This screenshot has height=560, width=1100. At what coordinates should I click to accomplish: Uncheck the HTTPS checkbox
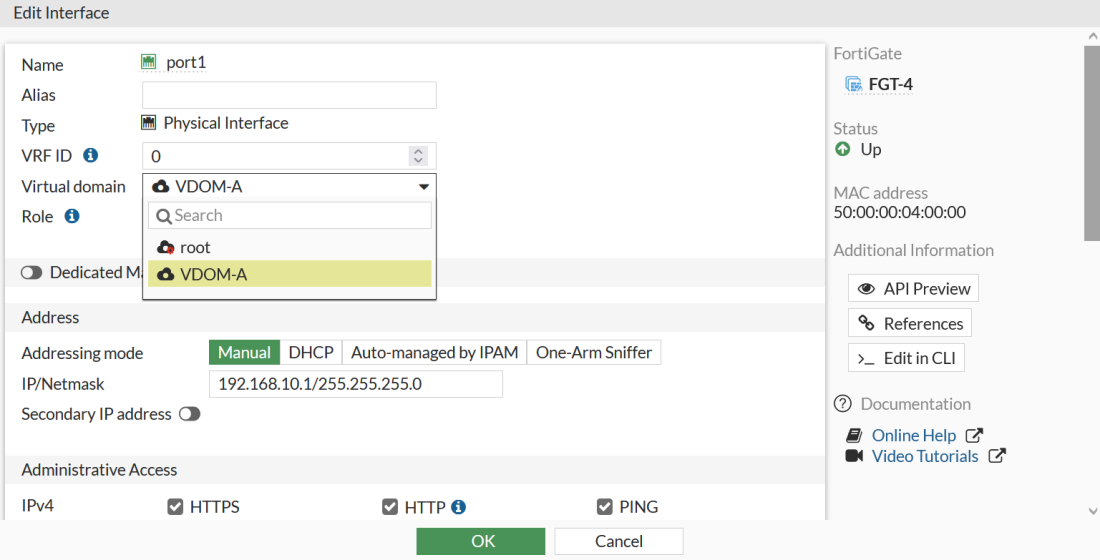point(175,507)
